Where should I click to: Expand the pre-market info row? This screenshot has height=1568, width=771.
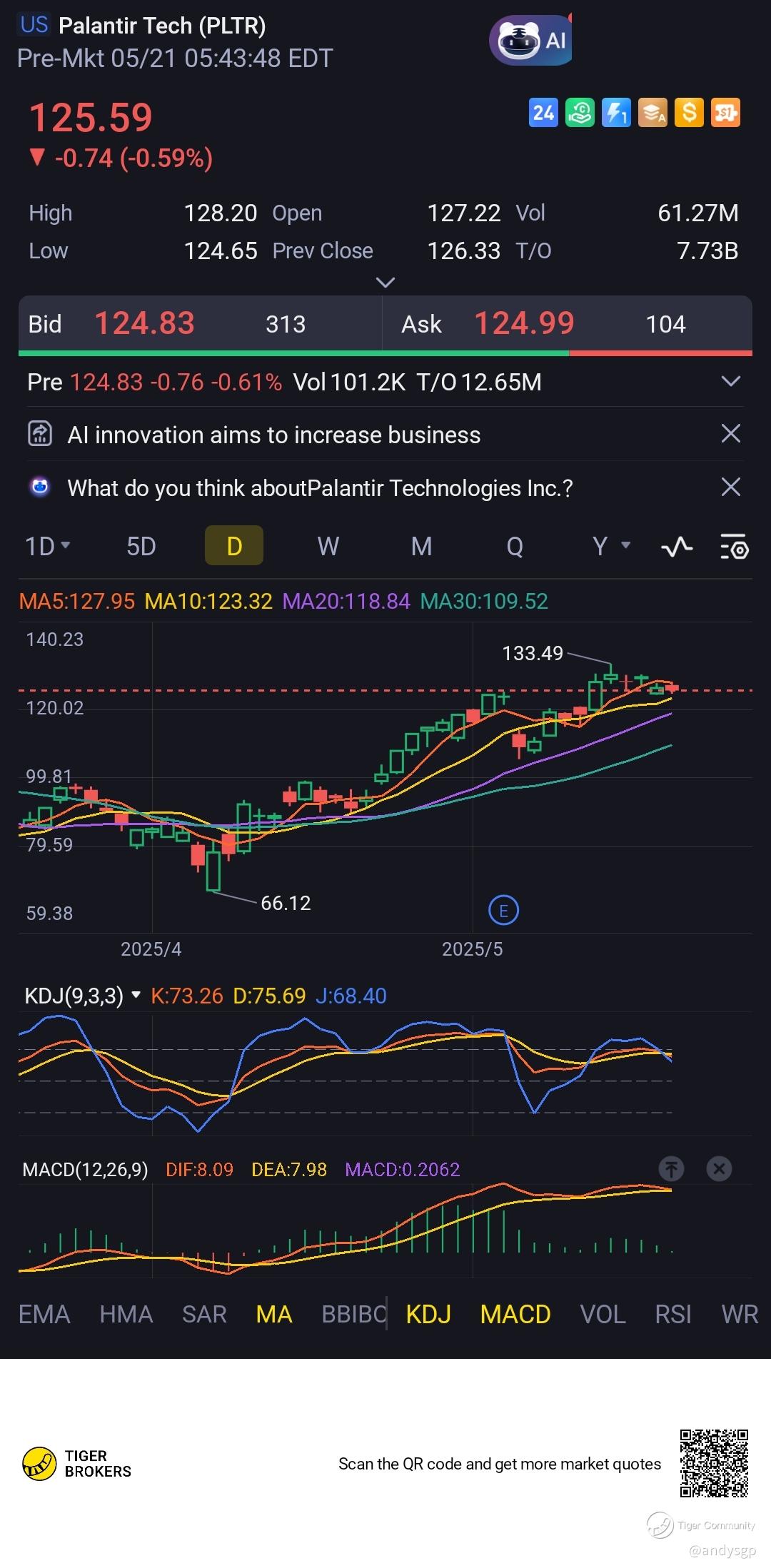point(731,381)
